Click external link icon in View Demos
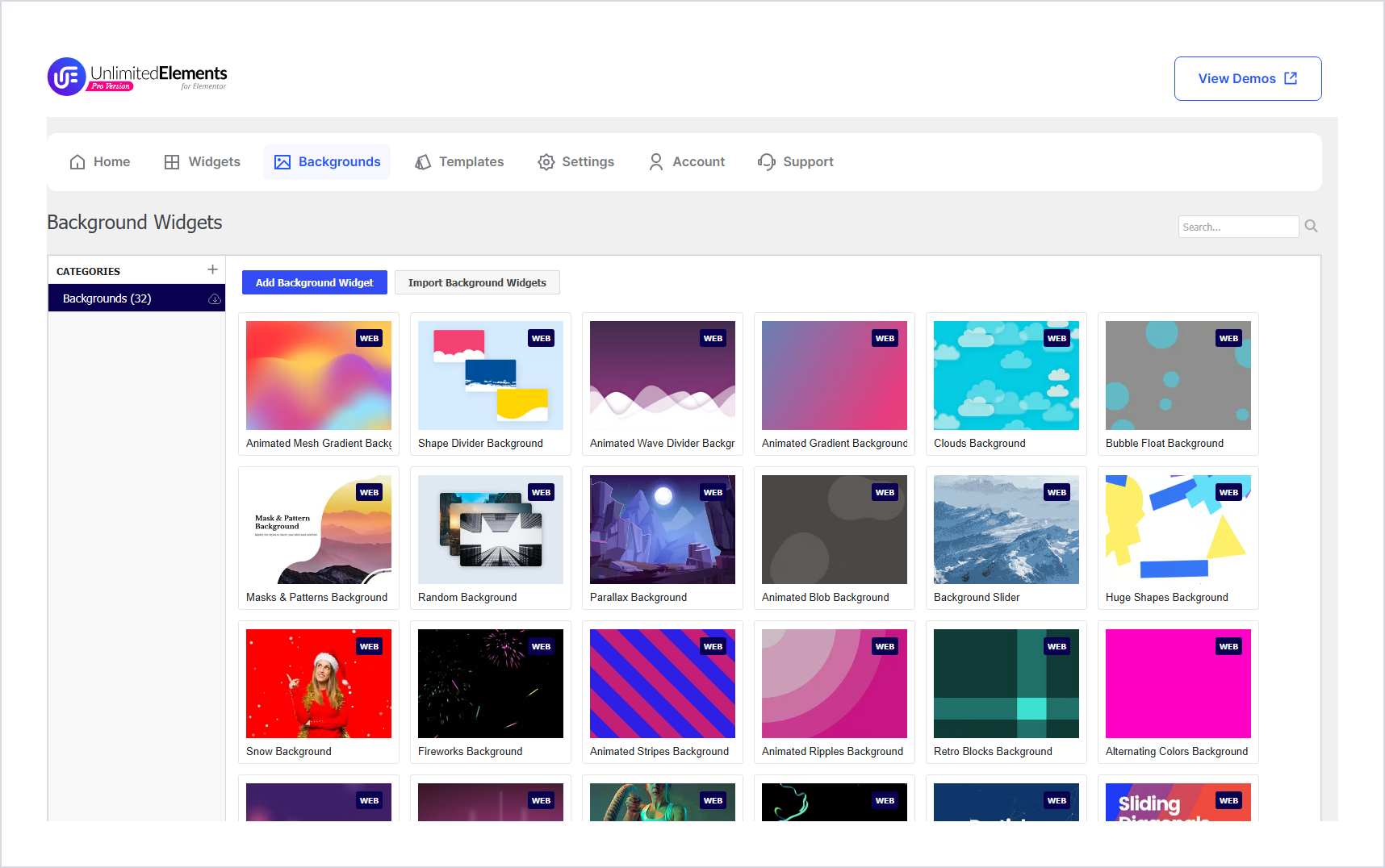Image resolution: width=1385 pixels, height=868 pixels. [1291, 78]
